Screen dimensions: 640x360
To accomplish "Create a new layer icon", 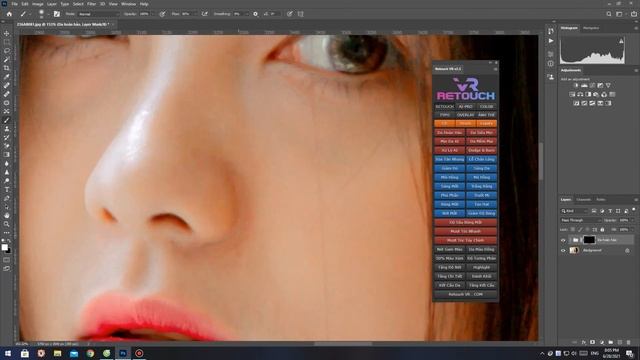I will pos(620,342).
